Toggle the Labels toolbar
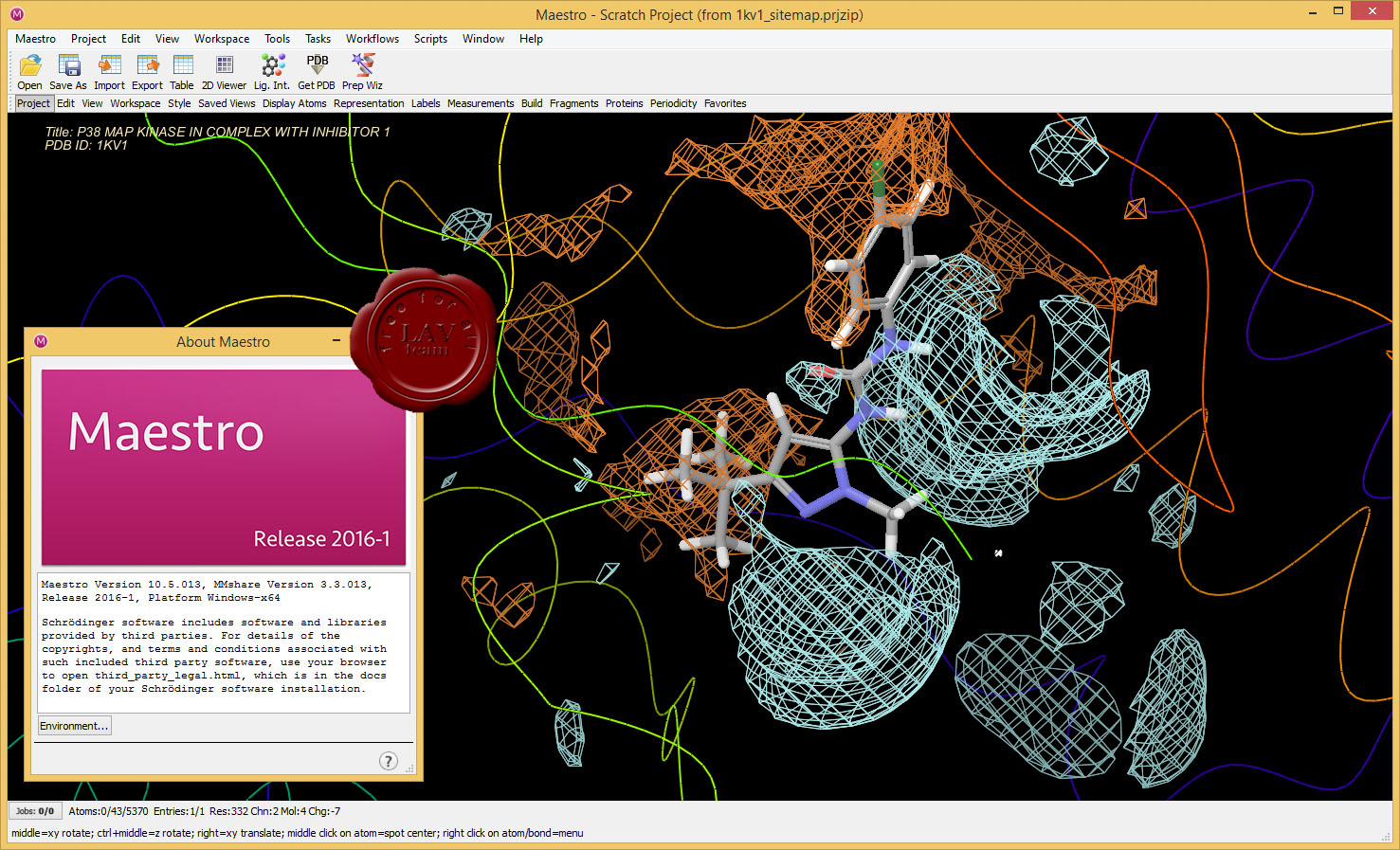 (426, 103)
